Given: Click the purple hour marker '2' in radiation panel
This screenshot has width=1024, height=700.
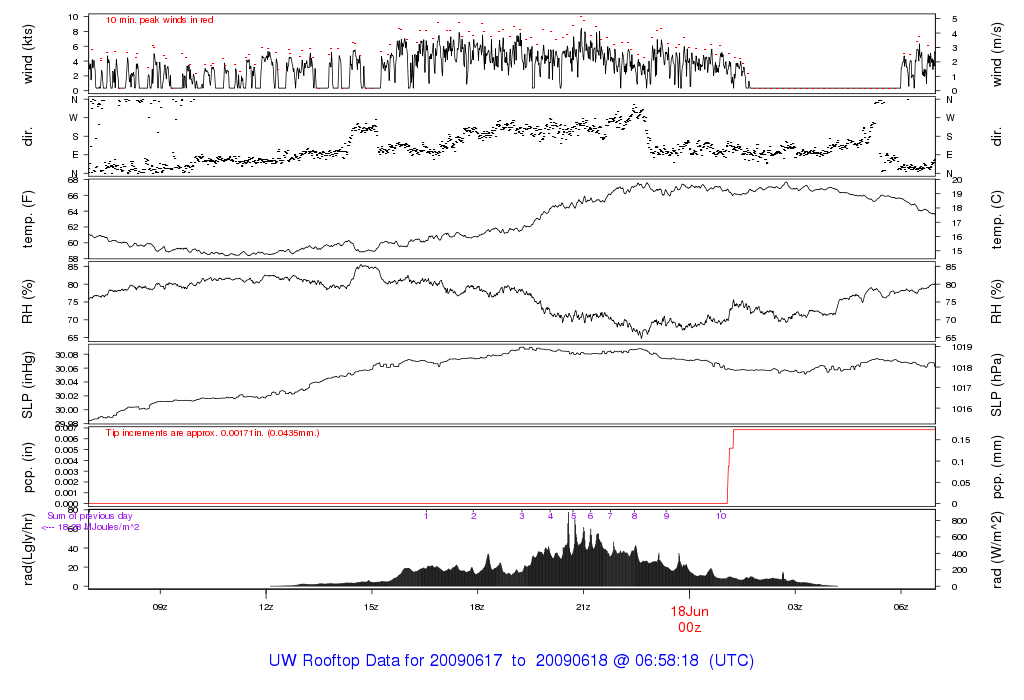Looking at the screenshot, I should (473, 516).
